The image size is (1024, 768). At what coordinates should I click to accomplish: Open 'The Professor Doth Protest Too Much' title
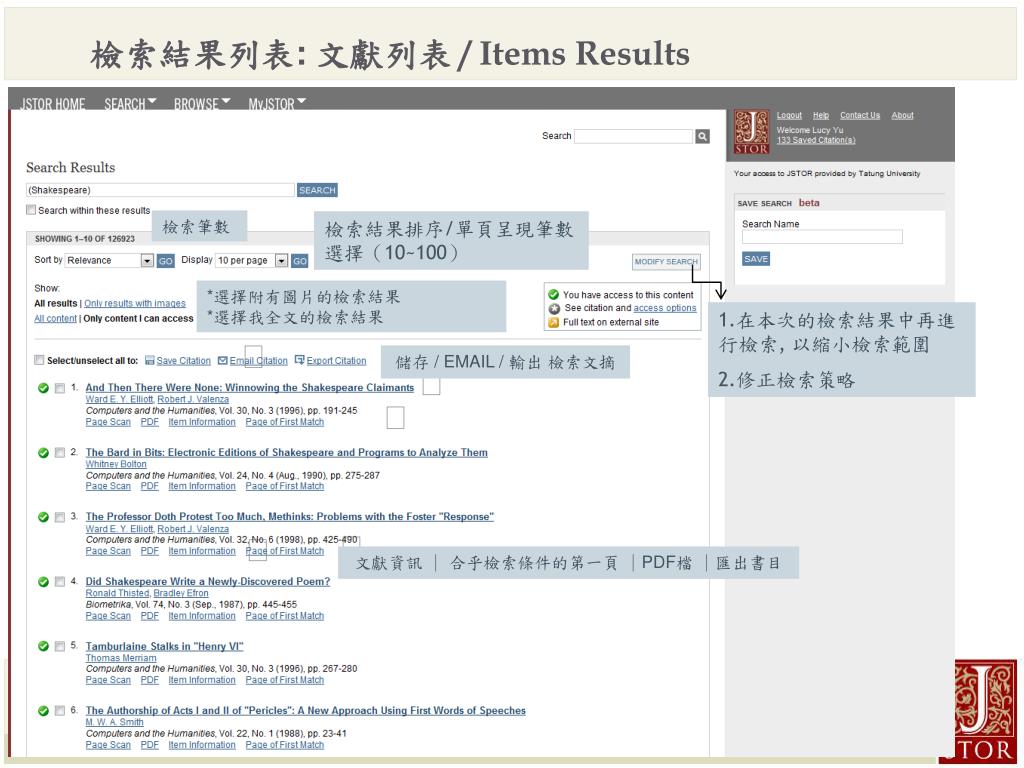290,517
